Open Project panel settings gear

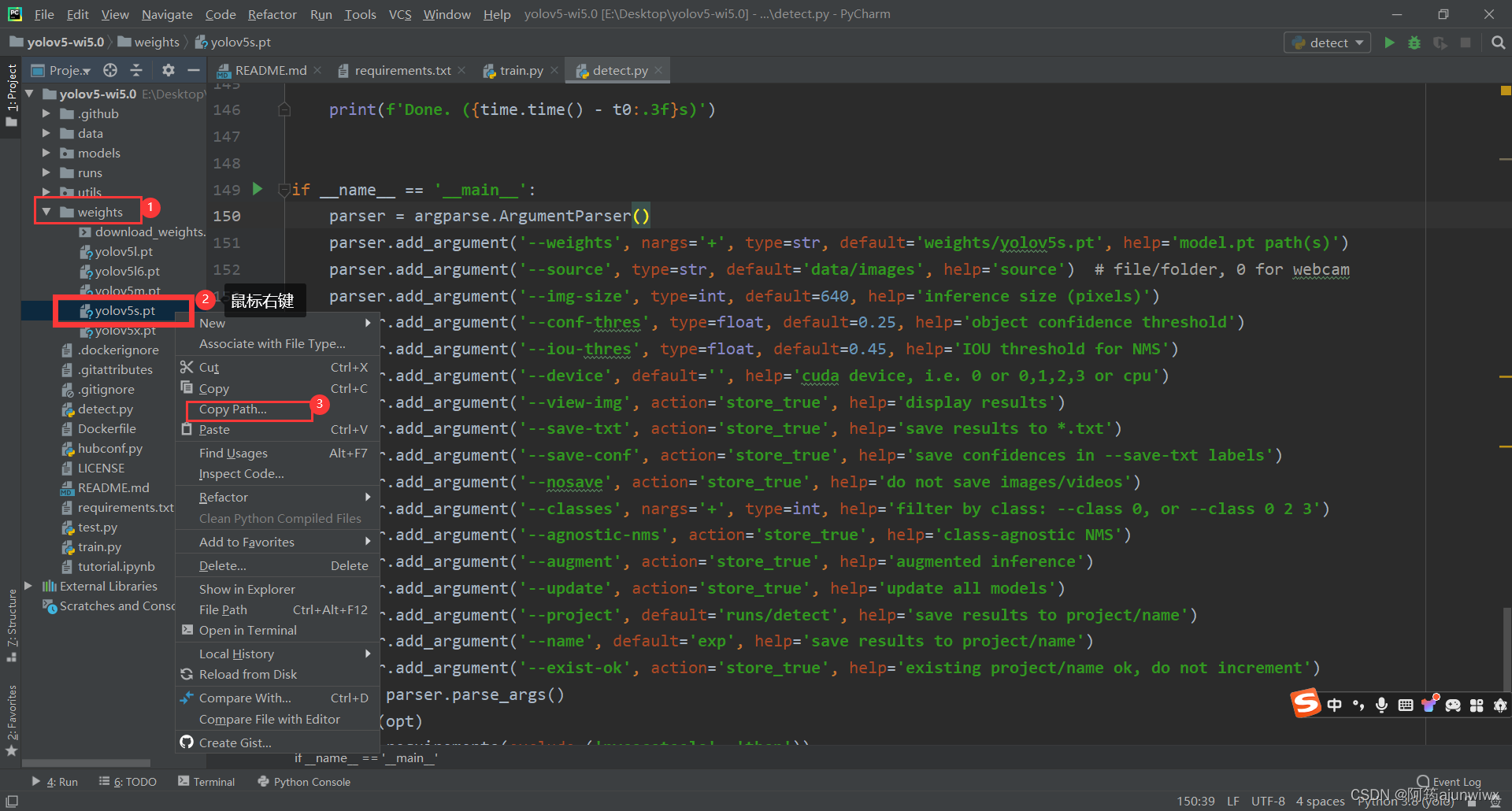point(168,70)
